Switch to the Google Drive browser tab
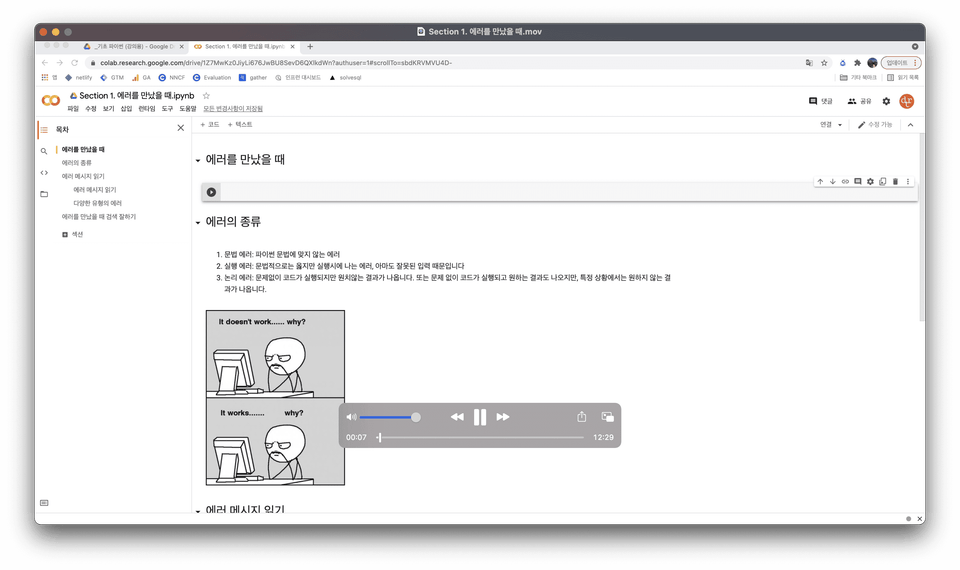 coord(133,47)
